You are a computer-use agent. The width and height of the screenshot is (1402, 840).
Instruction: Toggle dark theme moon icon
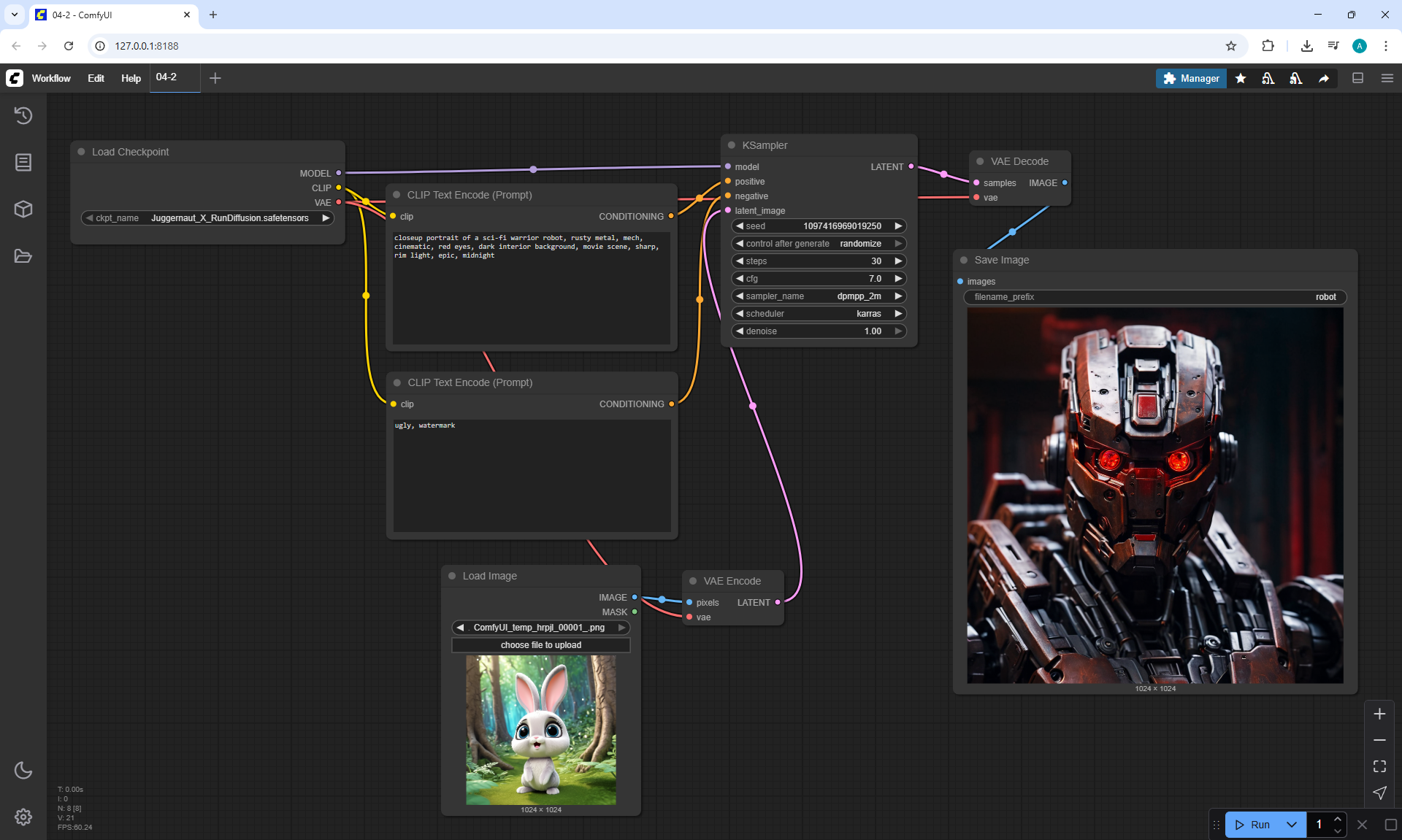23,770
